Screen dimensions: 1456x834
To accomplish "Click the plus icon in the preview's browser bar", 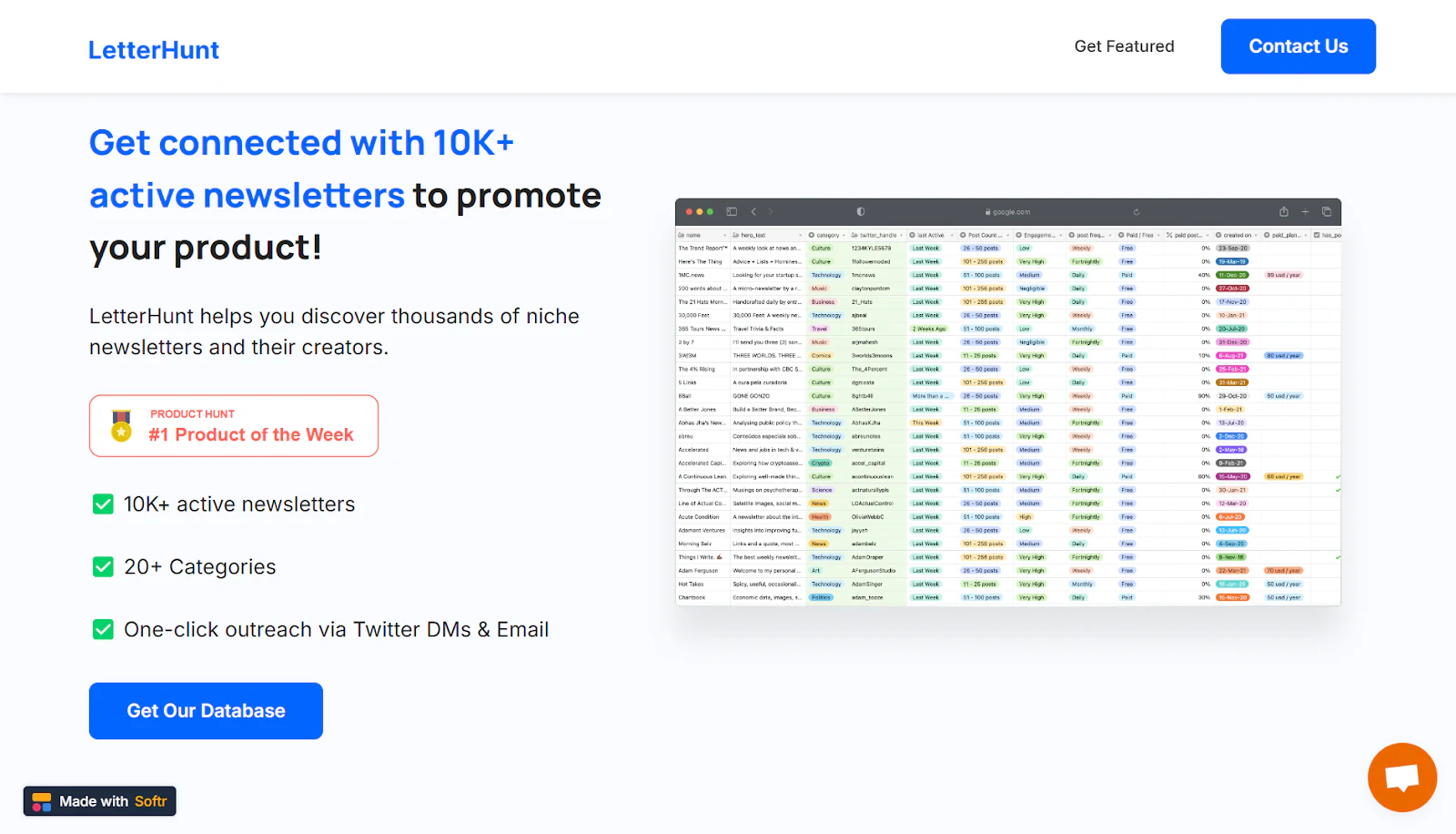I will [1305, 211].
